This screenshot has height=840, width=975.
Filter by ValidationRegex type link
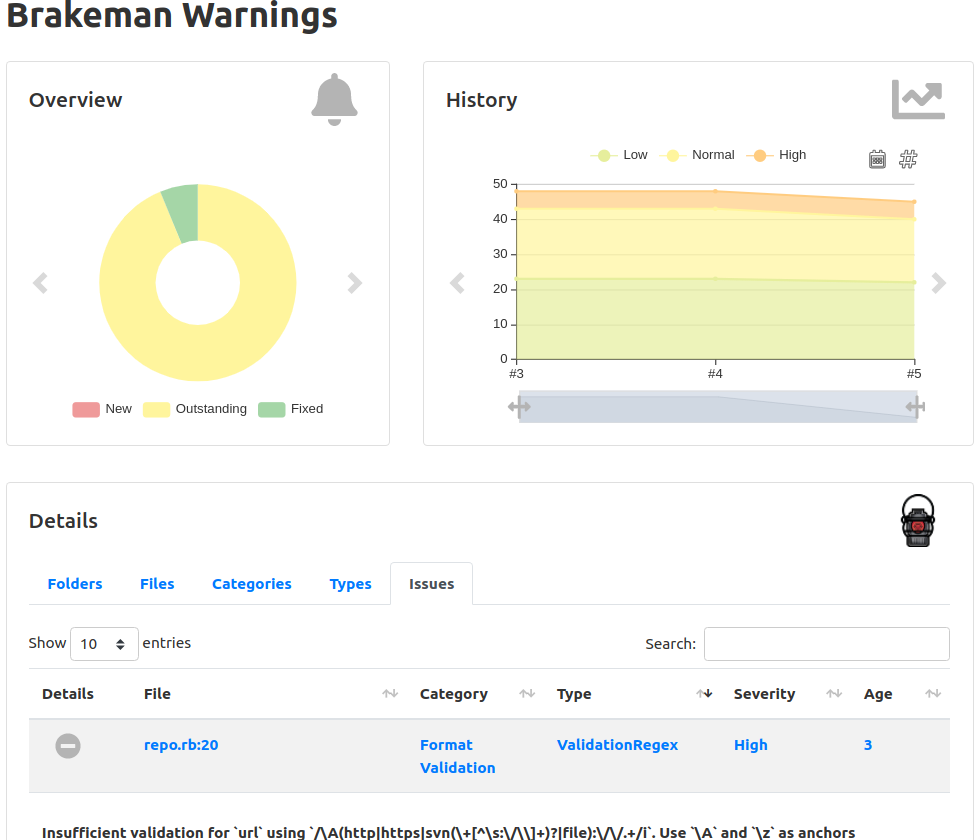[x=617, y=745]
